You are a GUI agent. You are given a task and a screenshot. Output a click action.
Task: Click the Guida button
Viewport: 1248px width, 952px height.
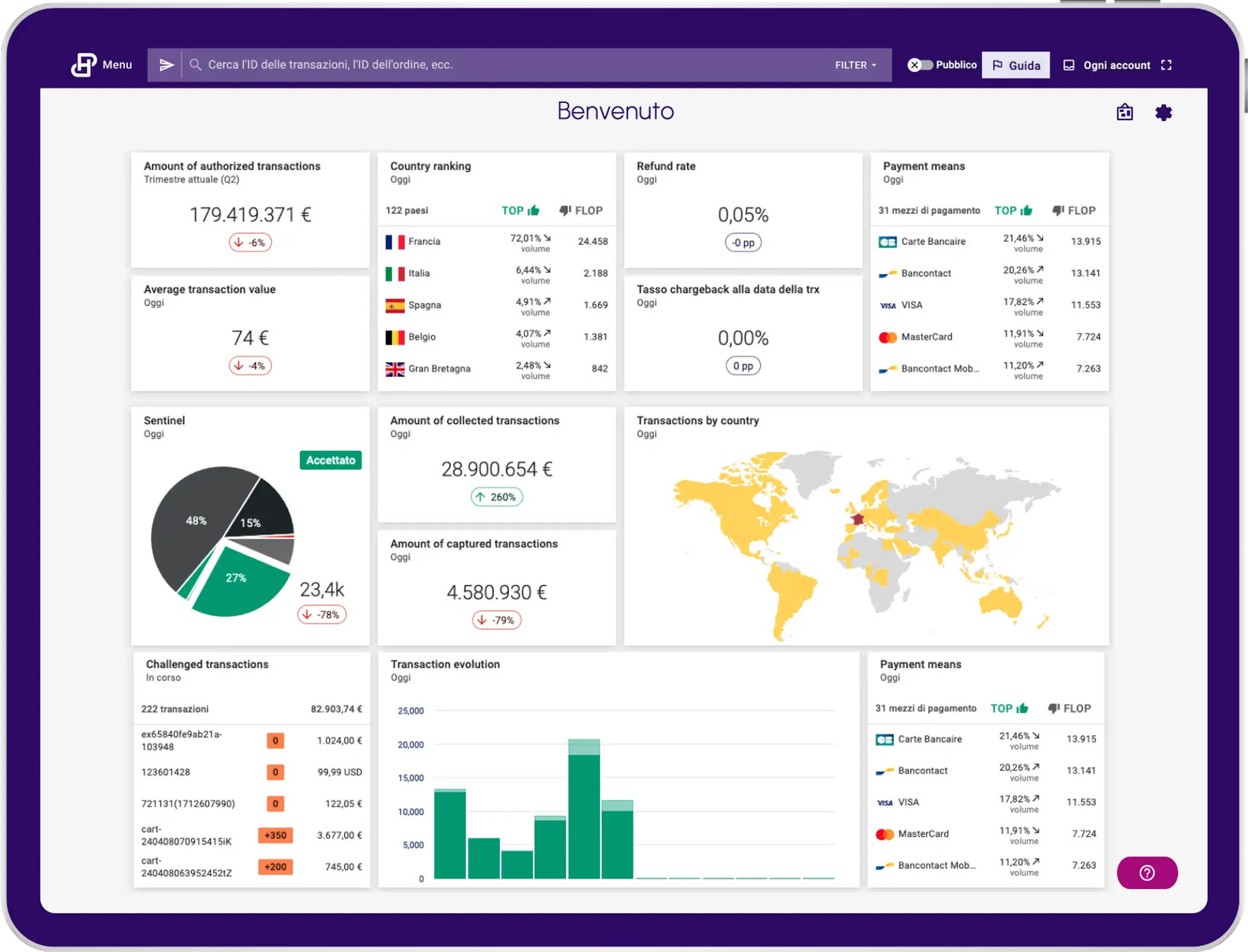pyautogui.click(x=1015, y=64)
